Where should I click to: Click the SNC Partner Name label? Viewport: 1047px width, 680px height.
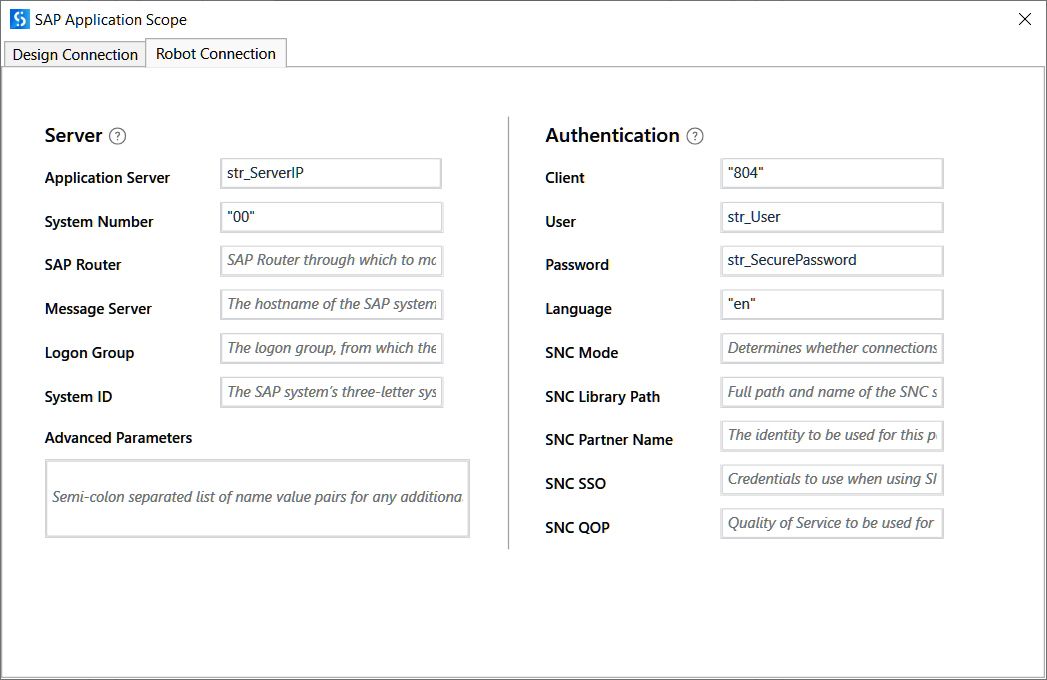(x=609, y=440)
